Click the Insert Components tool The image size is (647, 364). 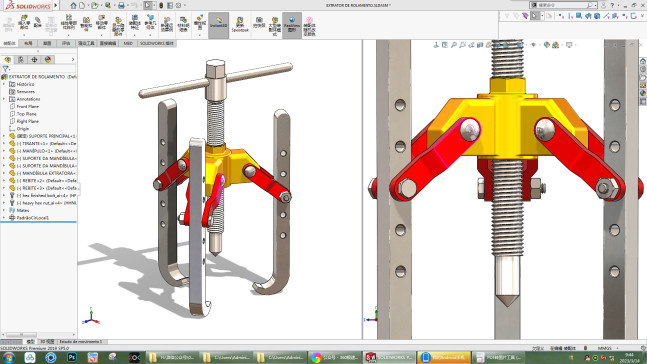24,24
